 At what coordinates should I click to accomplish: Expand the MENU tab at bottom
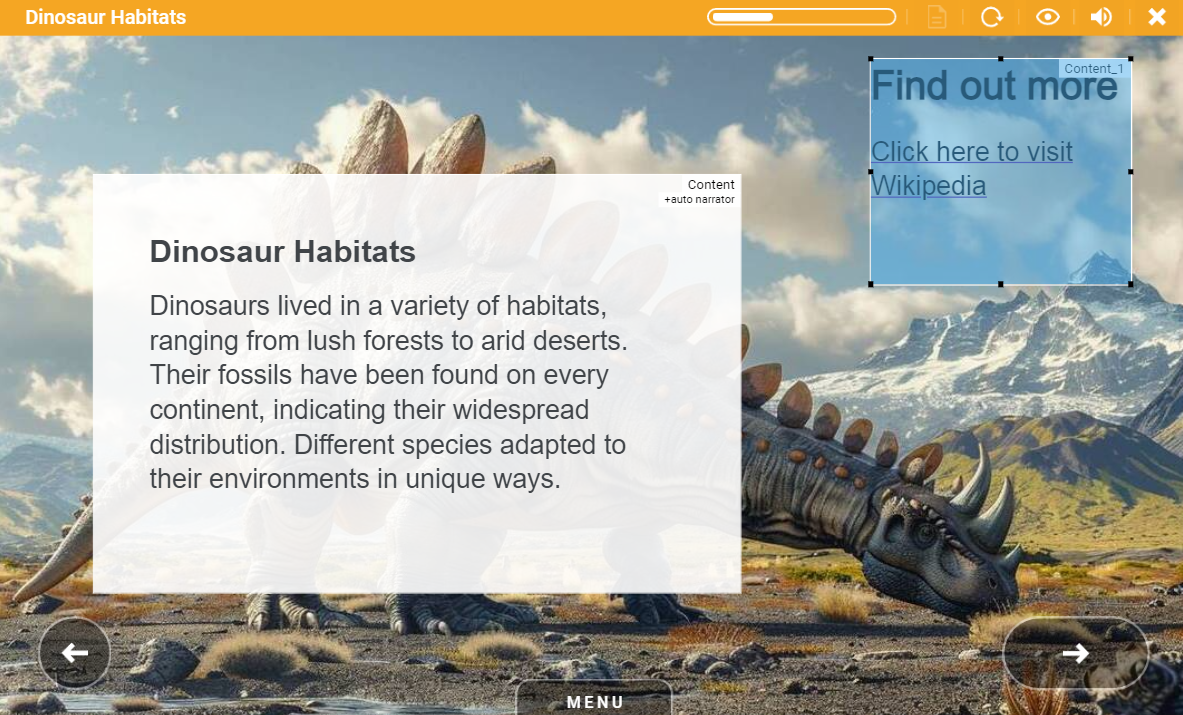(595, 699)
